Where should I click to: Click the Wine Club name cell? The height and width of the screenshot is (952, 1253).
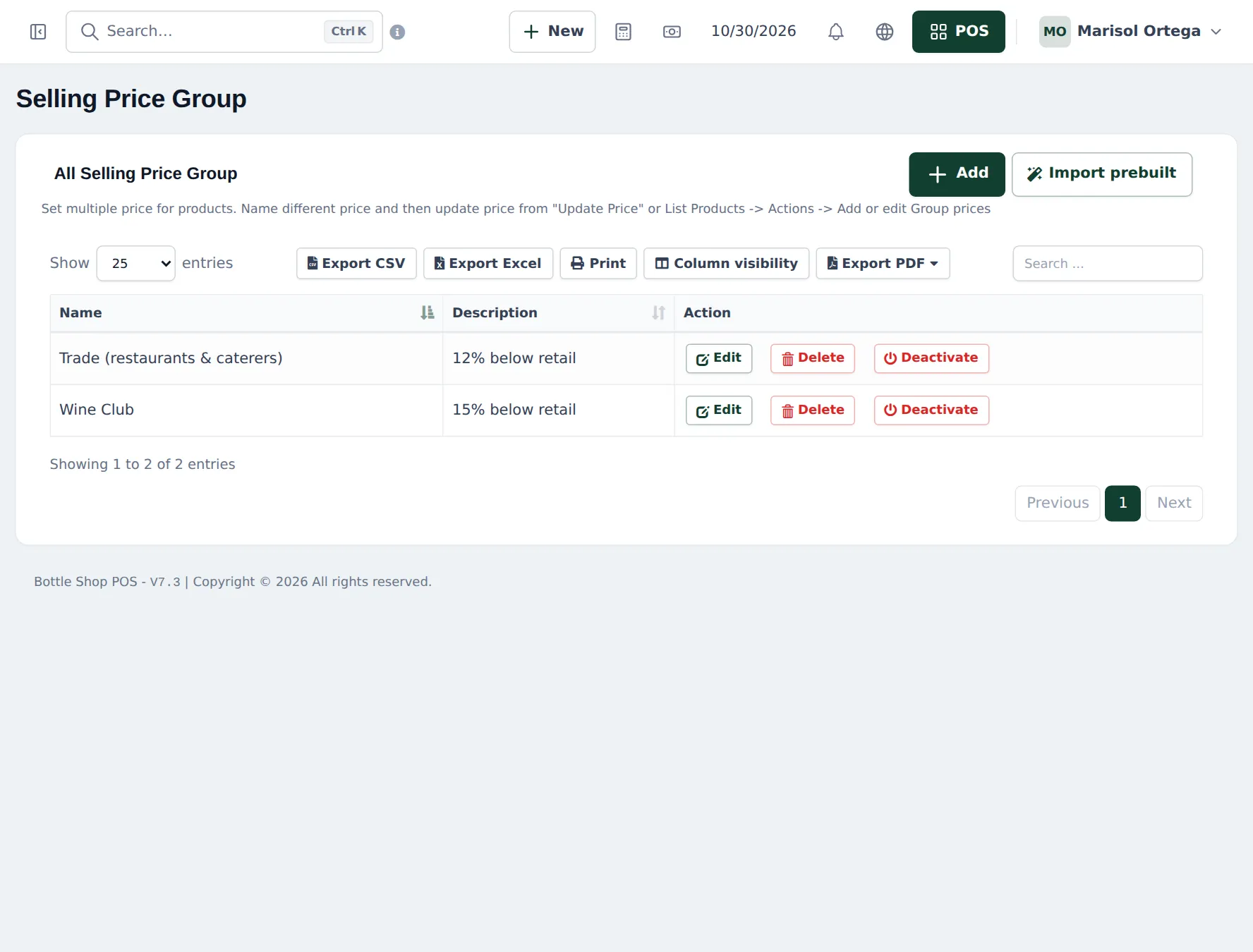point(246,410)
